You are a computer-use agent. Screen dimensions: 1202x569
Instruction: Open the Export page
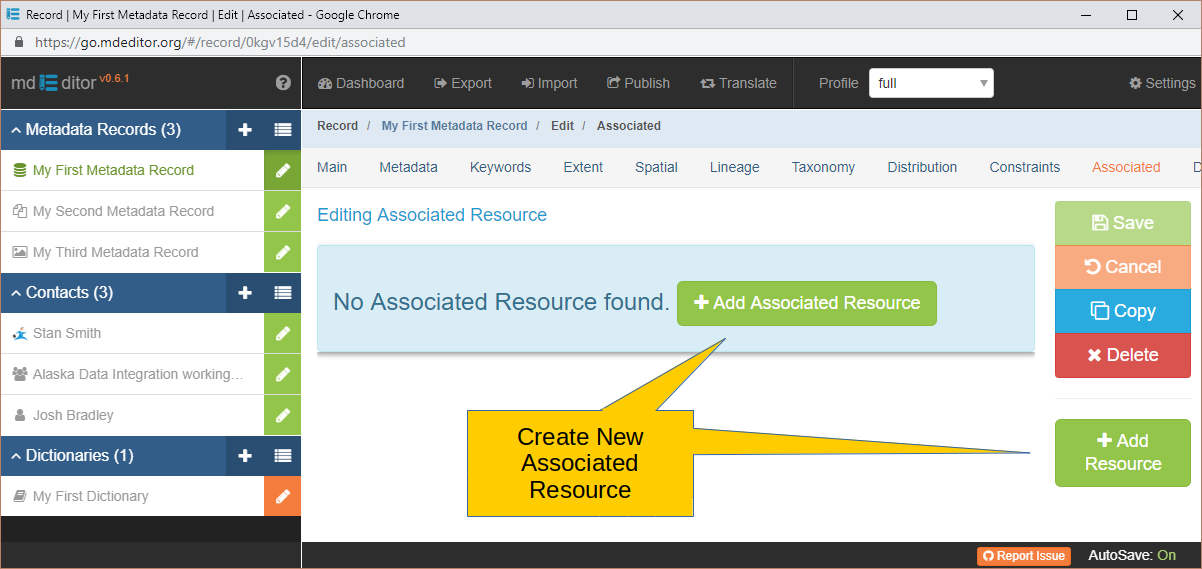point(463,83)
